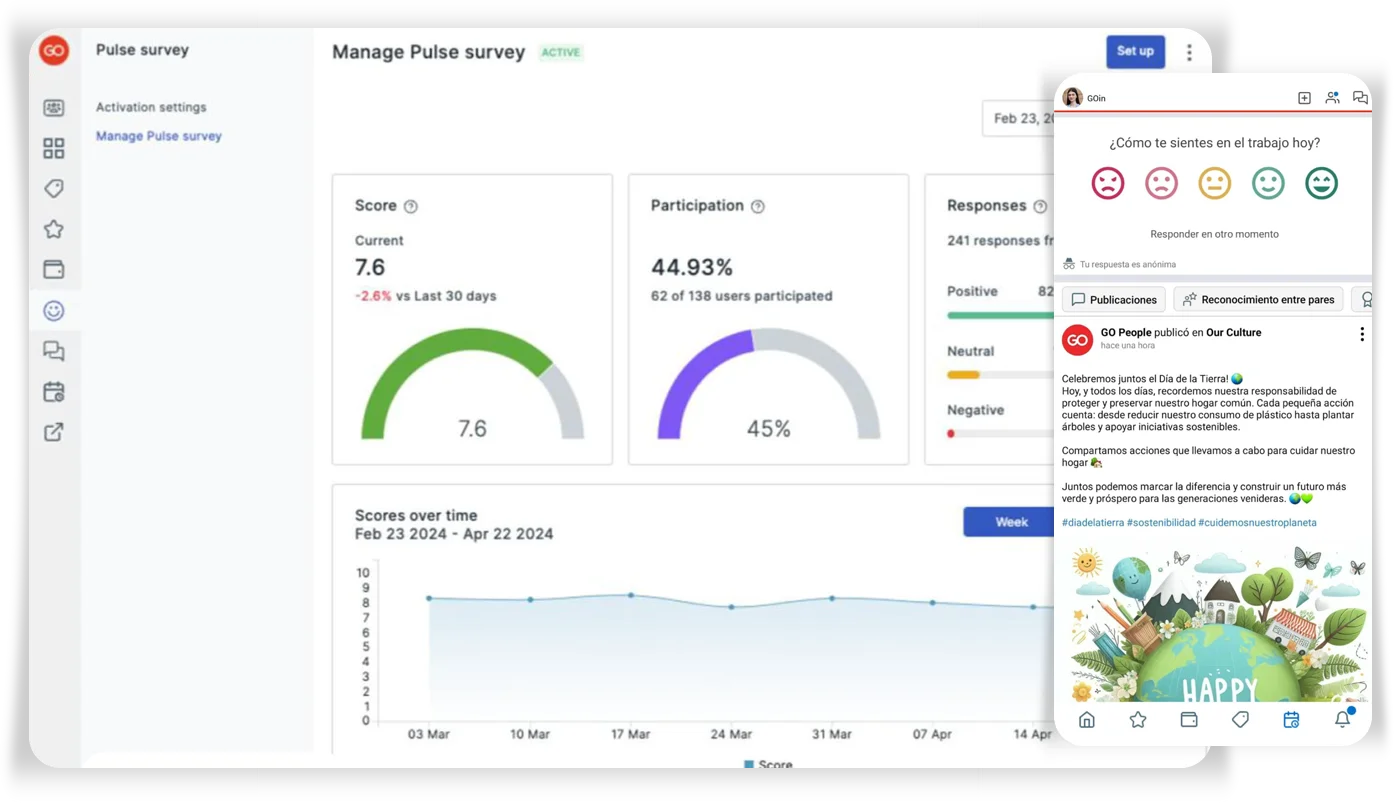The width and height of the screenshot is (1394, 803).
Task: Click "62 of 138 users participated" text
Action: (741, 296)
